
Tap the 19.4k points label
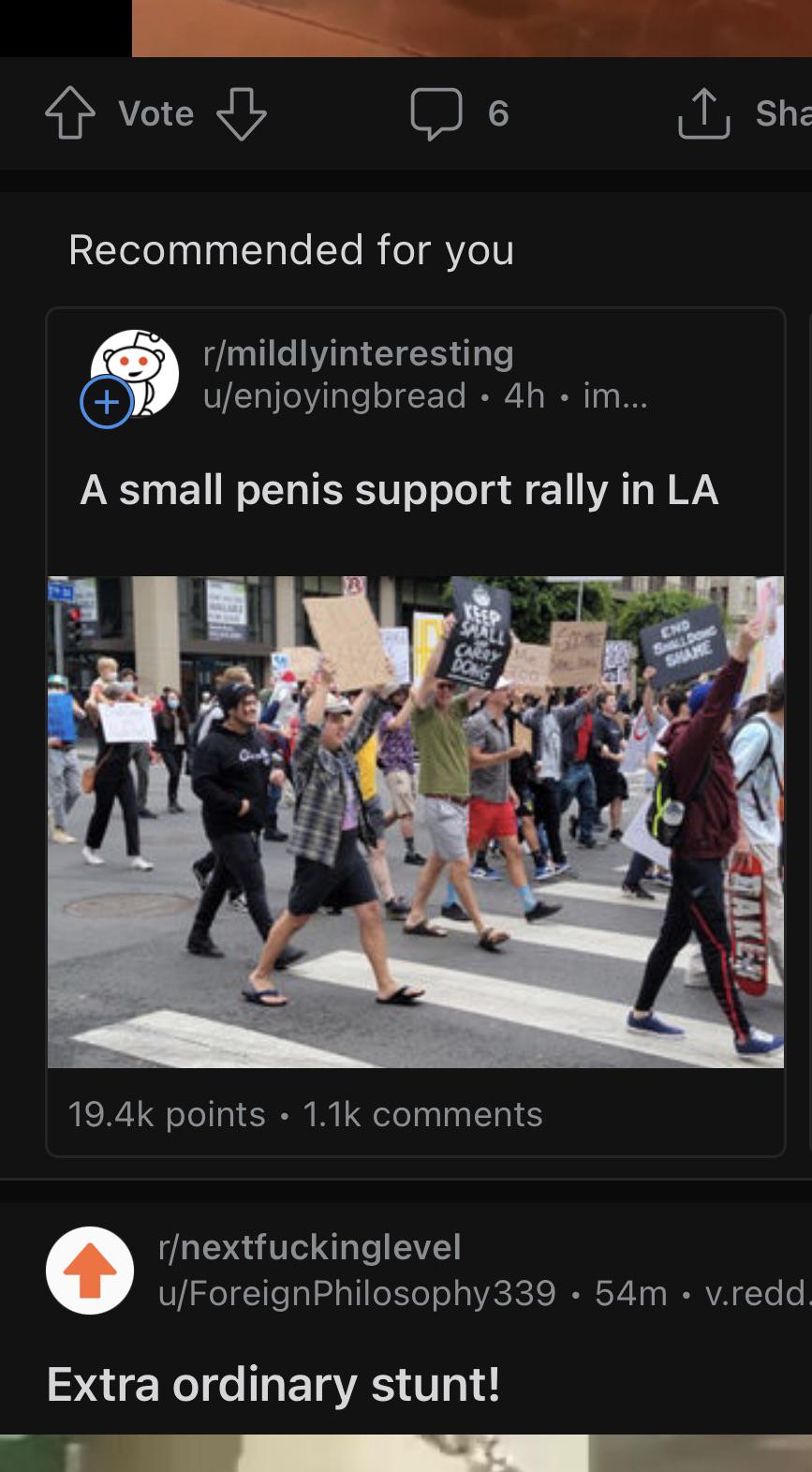[x=167, y=1114]
